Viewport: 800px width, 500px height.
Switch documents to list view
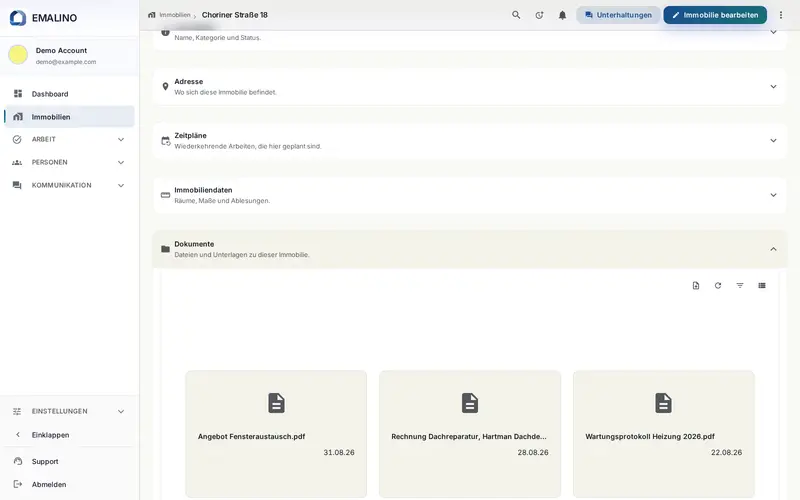(762, 286)
